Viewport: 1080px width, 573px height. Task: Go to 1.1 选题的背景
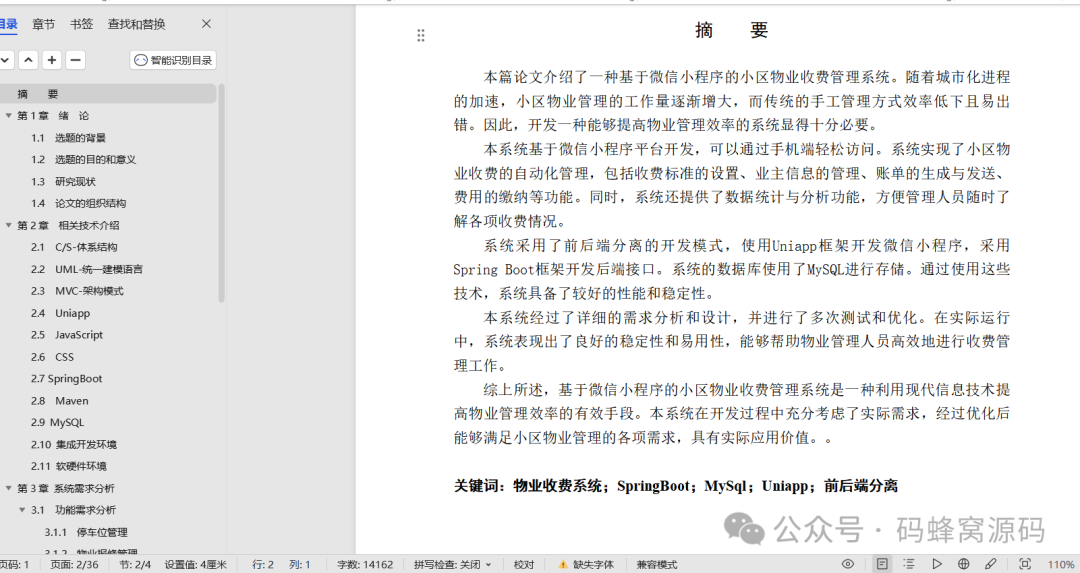[68, 138]
